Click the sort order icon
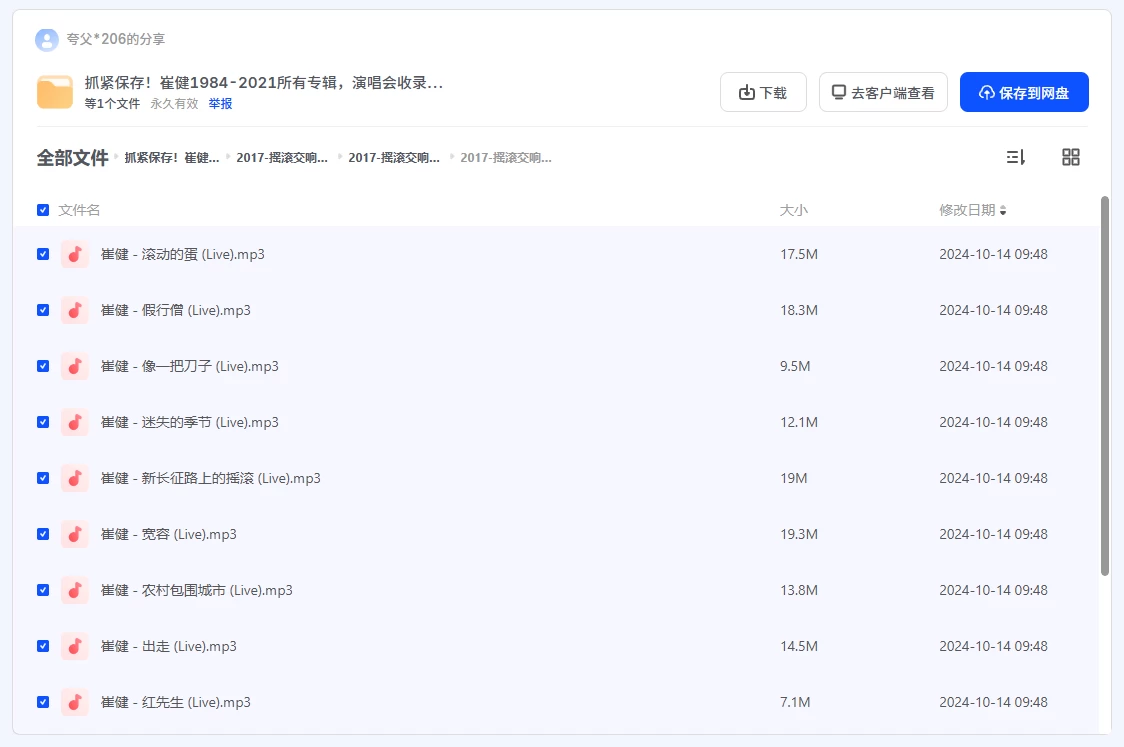Viewport: 1124px width, 747px height. (x=1015, y=157)
